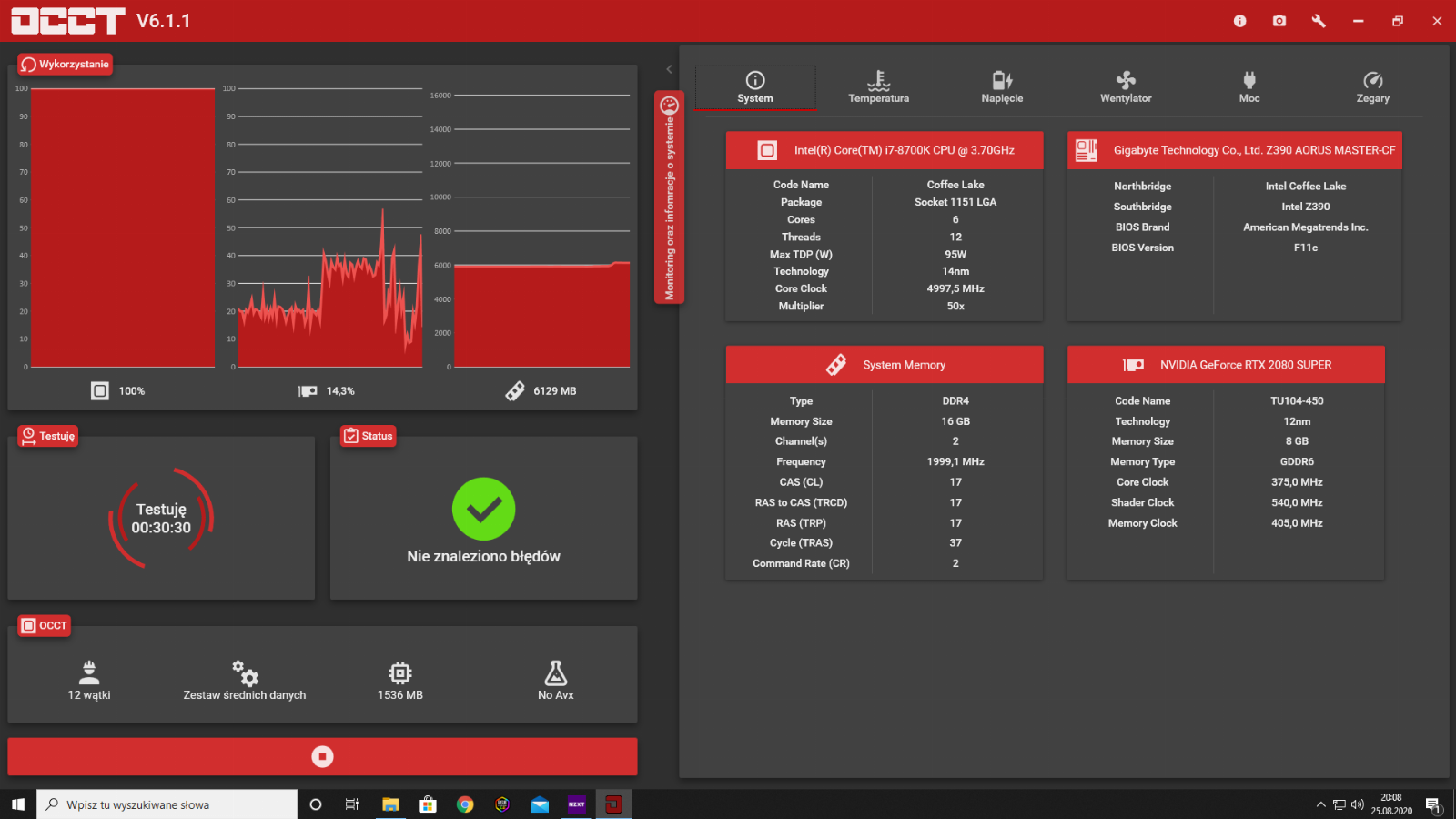Click the Memory Size value 16 GB
Screen dimensions: 1456x819
coord(955,421)
